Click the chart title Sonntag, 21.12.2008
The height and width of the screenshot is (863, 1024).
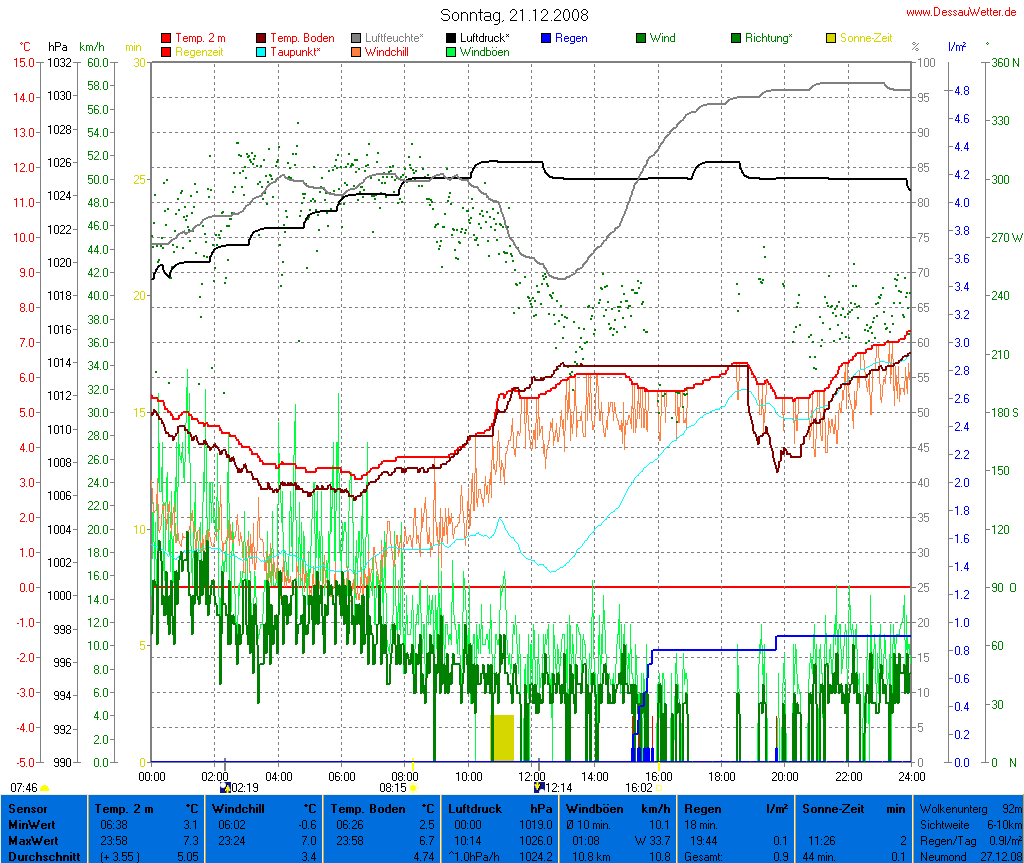coord(514,15)
